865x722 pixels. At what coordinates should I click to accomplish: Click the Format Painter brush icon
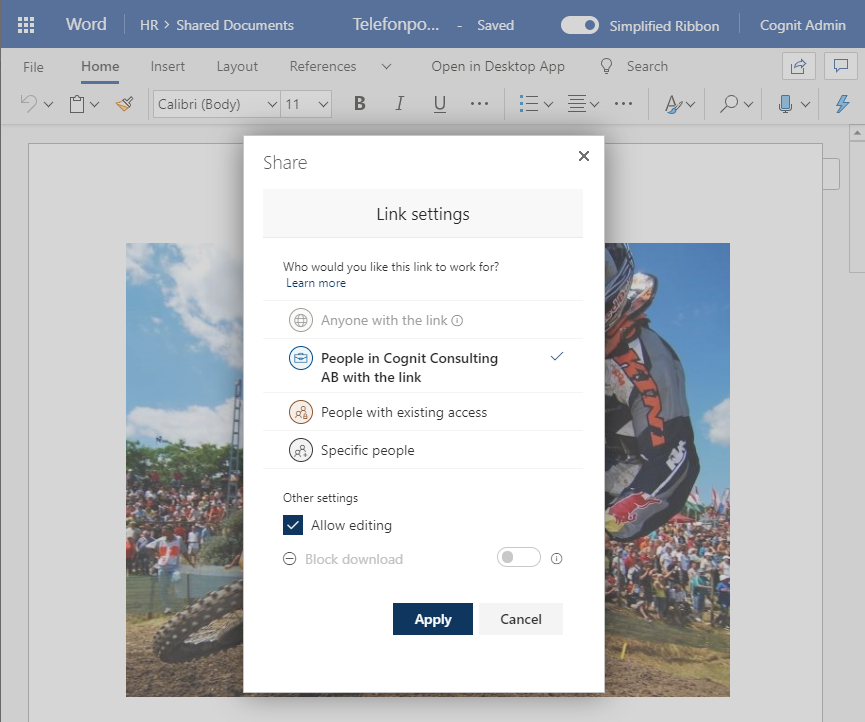point(124,104)
